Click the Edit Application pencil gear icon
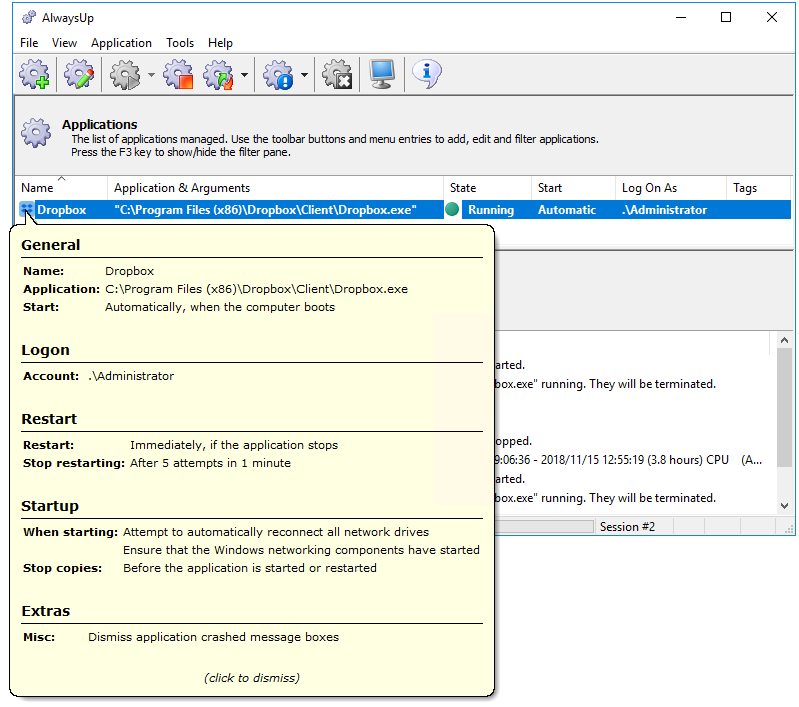Screen dimensions: 799x707 (79, 74)
